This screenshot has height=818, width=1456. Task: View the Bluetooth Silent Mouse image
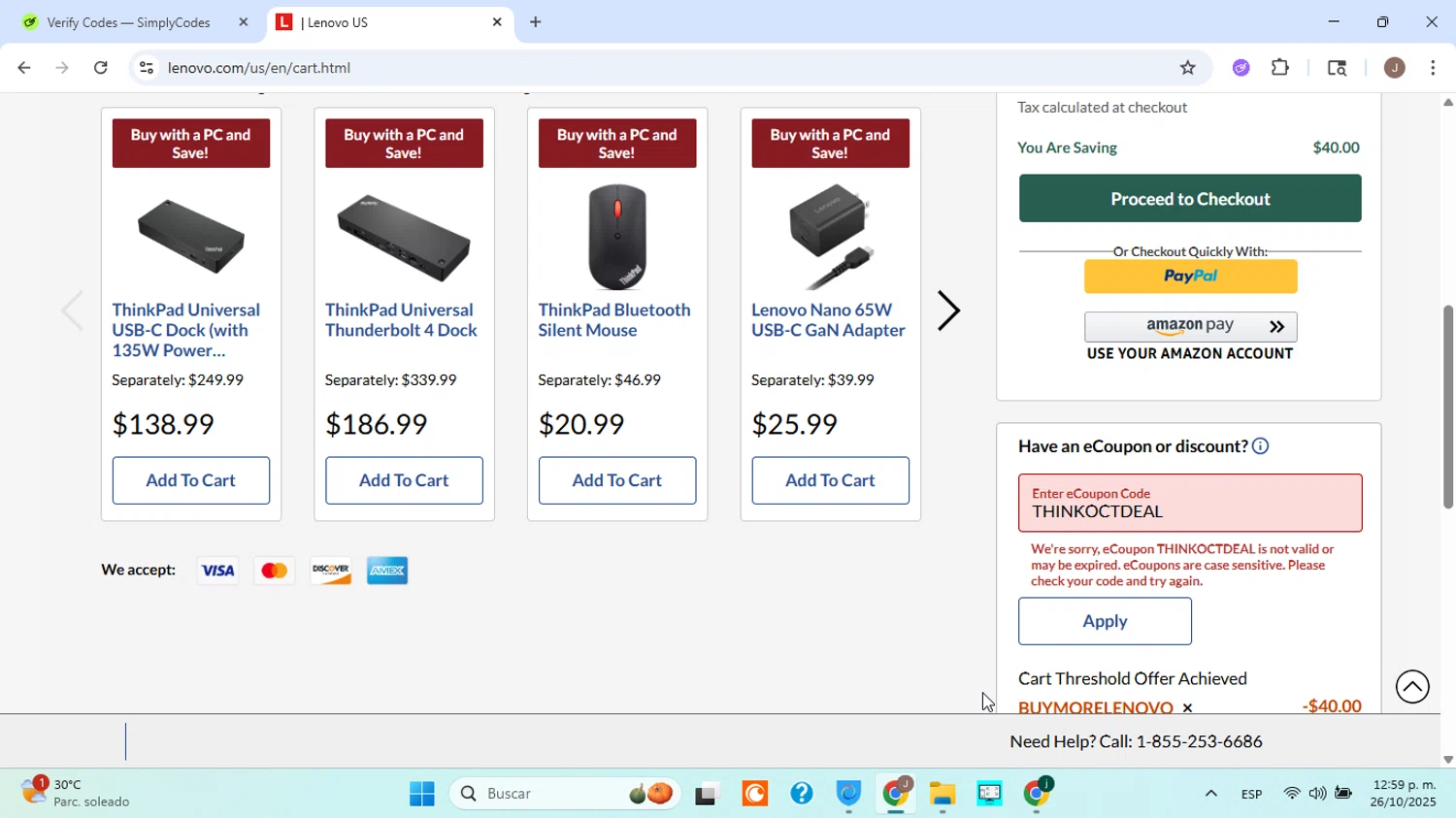(617, 237)
